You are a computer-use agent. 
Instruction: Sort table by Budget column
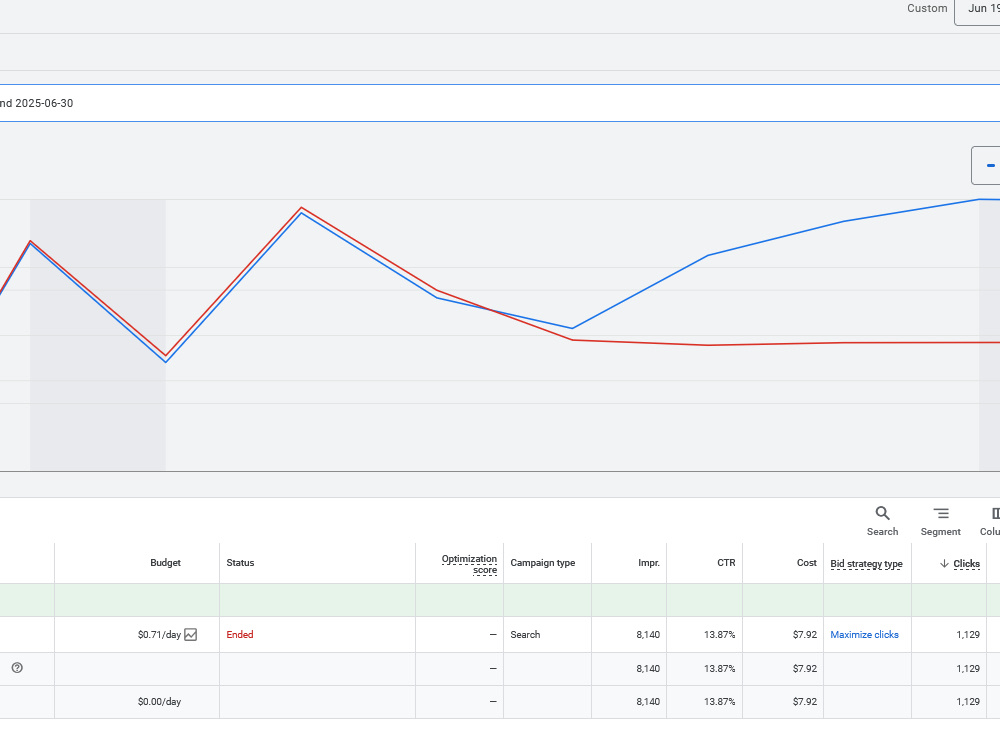(165, 562)
